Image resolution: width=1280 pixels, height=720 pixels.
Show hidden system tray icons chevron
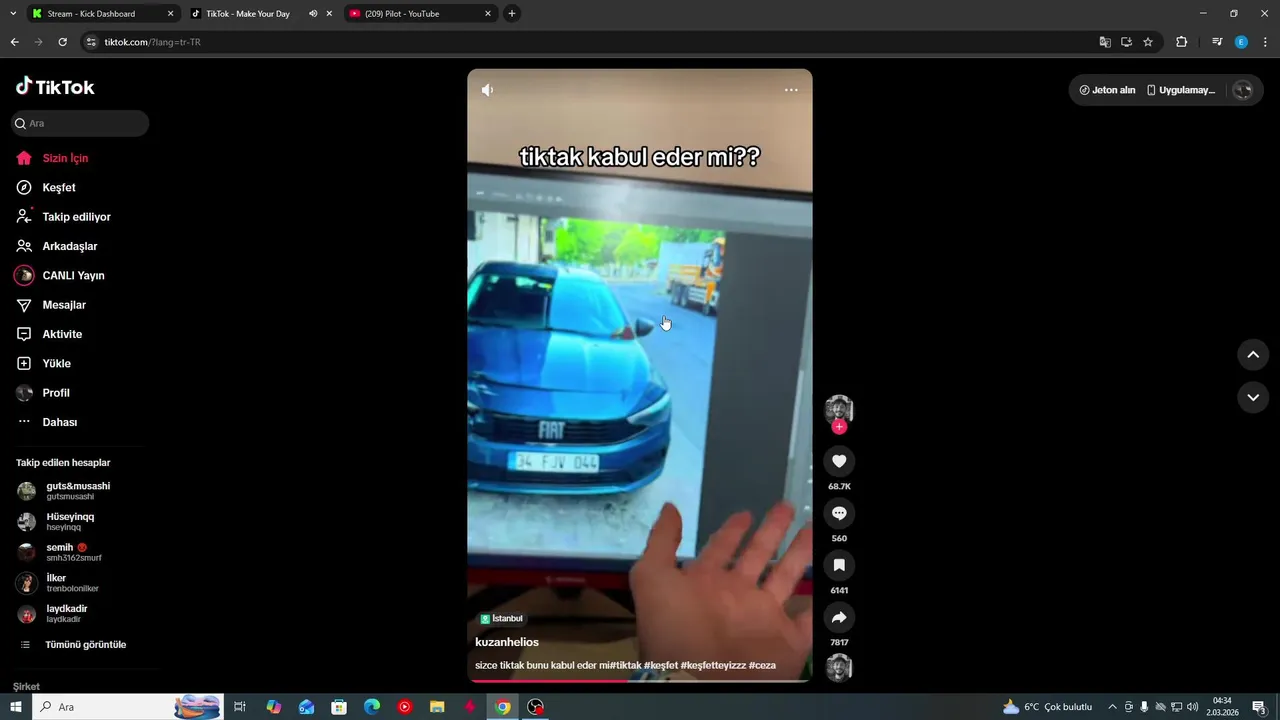(x=1112, y=707)
